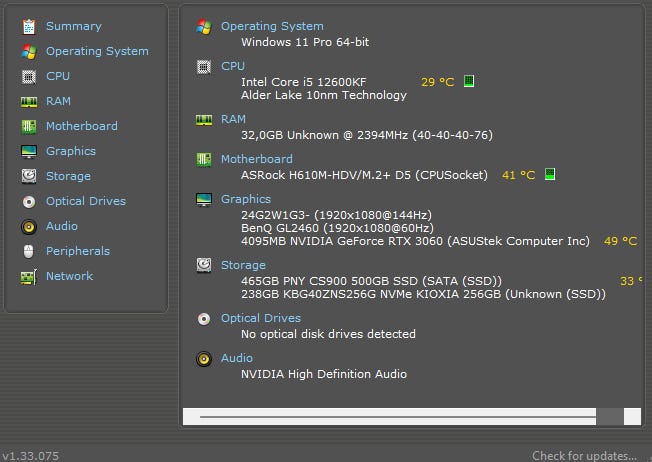Go to Graphics in the sidebar

tap(71, 151)
